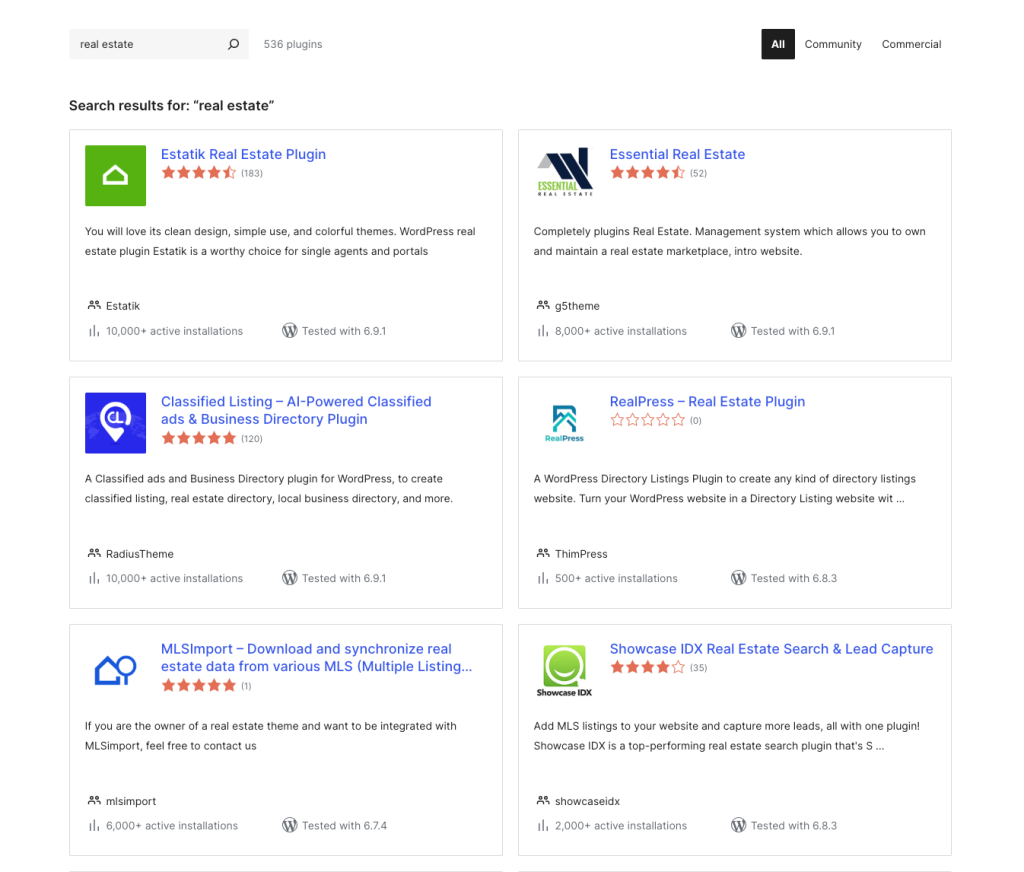Image resolution: width=1024 pixels, height=872 pixels.
Task: Open the RealPress – Real Estate Plugin link
Action: pos(707,401)
